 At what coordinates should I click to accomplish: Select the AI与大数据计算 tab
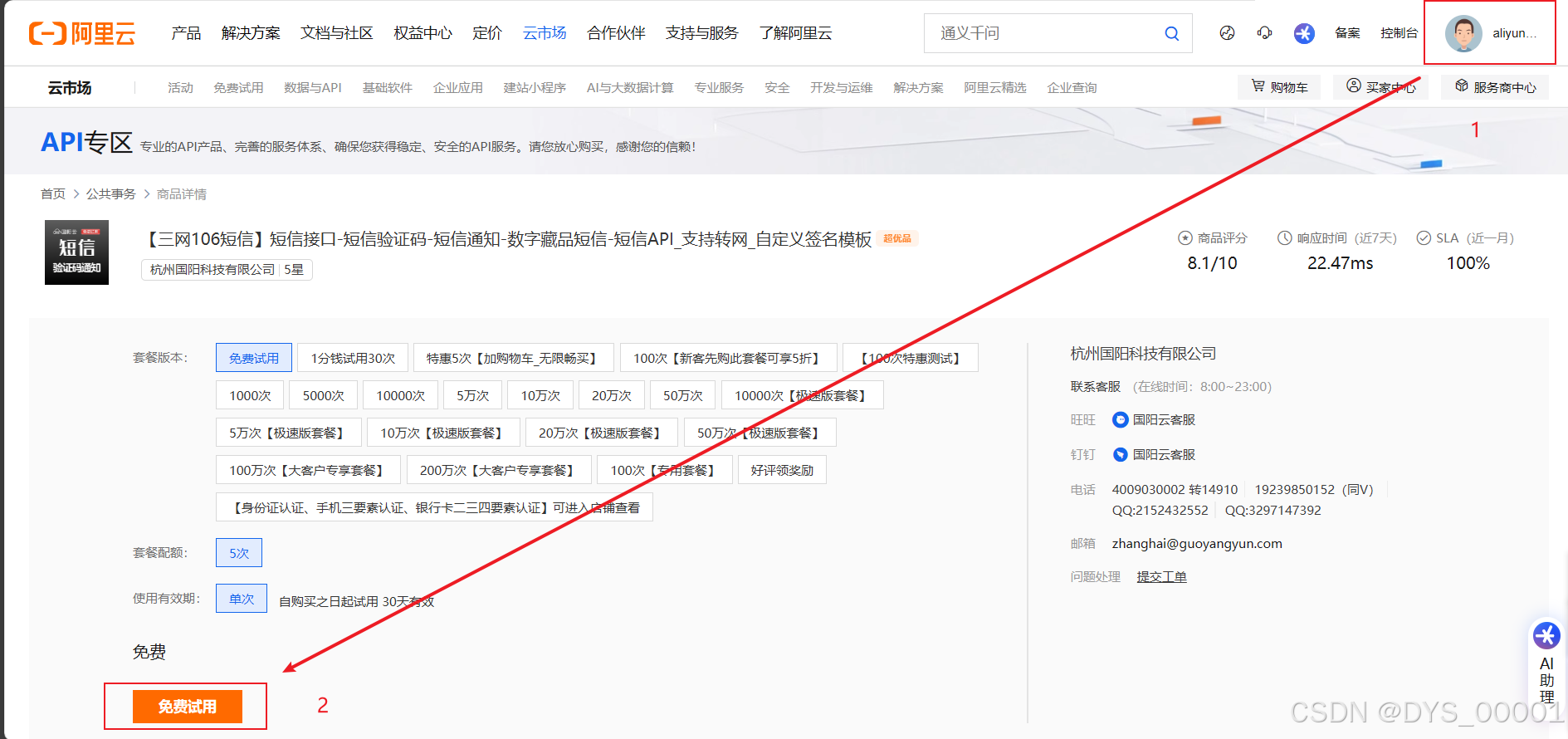point(630,87)
